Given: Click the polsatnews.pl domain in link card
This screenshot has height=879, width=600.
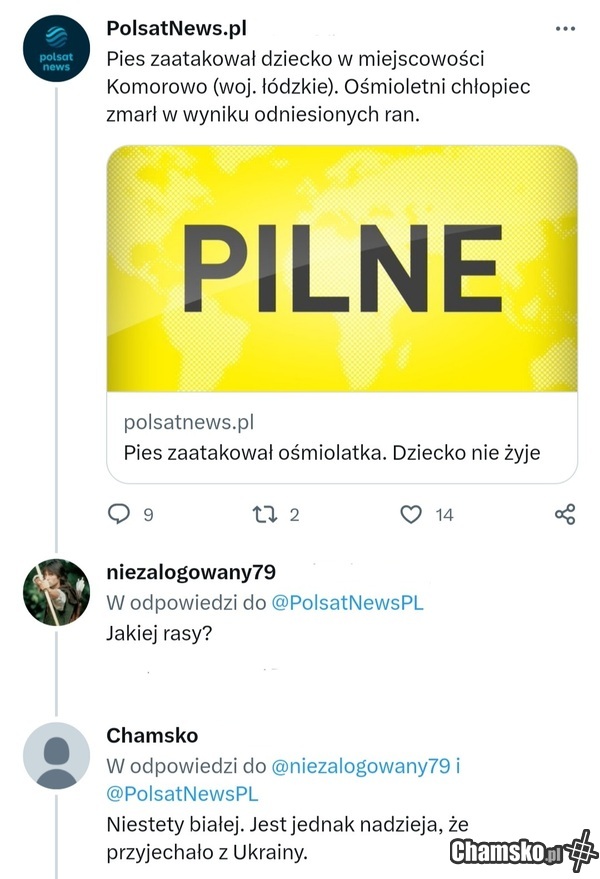Looking at the screenshot, I should pyautogui.click(x=189, y=423).
